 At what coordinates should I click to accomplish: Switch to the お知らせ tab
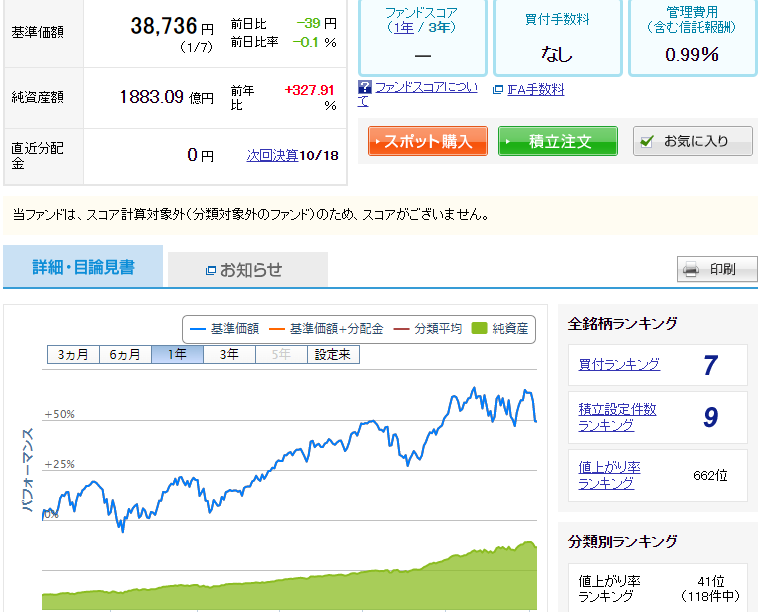tap(248, 269)
